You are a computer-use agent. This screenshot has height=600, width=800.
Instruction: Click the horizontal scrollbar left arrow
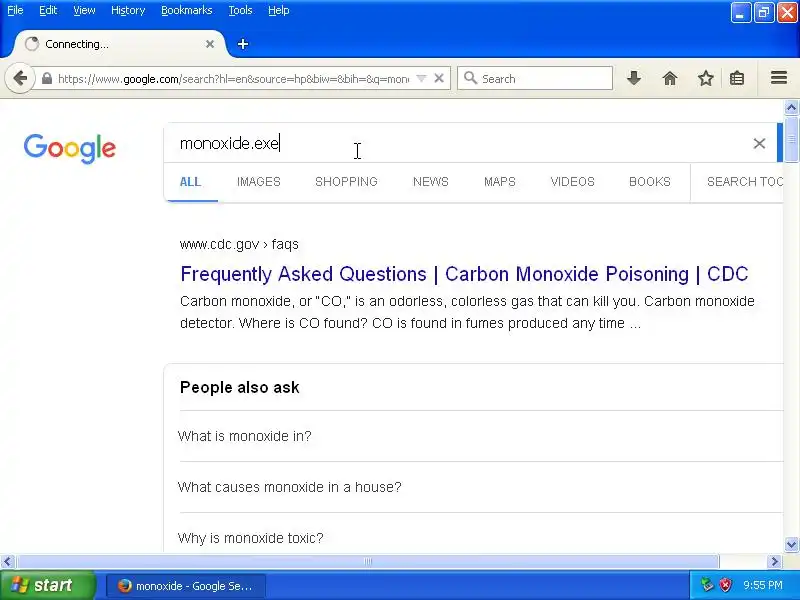tap(7, 562)
